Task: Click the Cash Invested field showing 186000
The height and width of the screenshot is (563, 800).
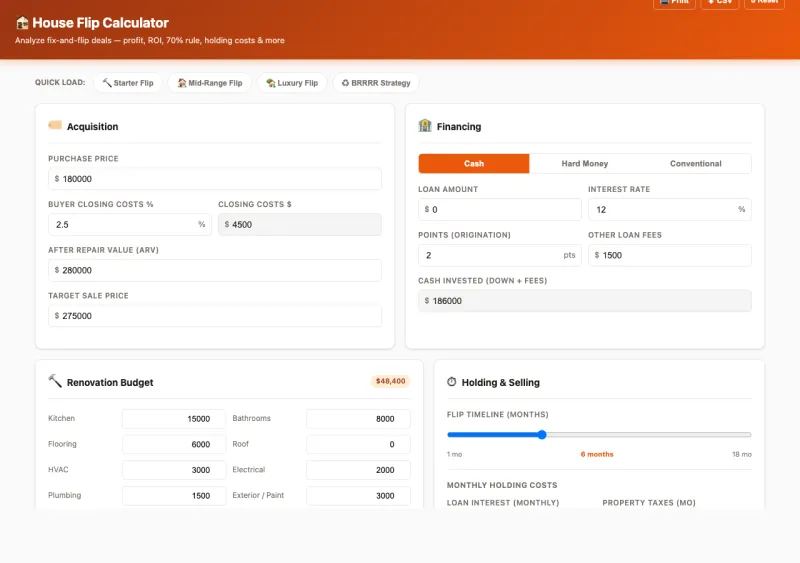Action: (x=585, y=301)
